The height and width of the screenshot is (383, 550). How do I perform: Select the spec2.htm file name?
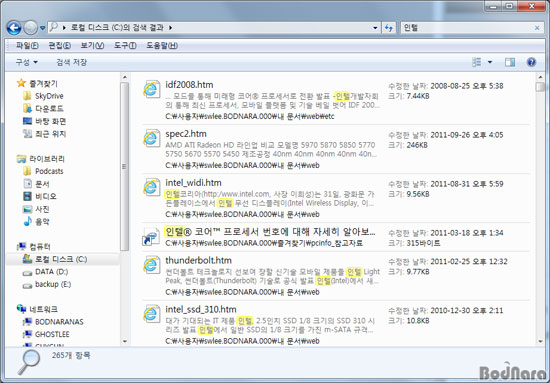[x=186, y=134]
